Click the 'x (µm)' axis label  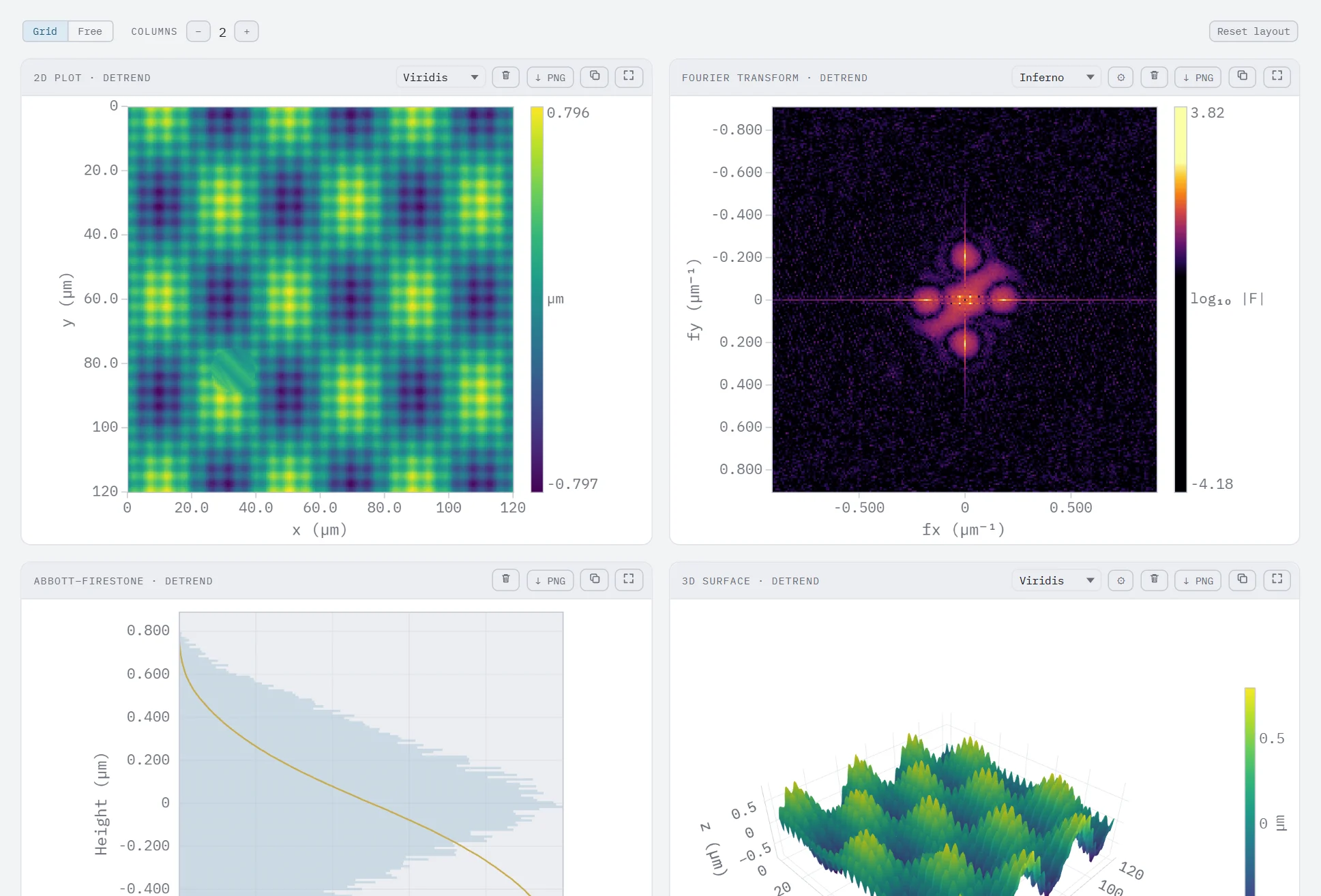[320, 530]
